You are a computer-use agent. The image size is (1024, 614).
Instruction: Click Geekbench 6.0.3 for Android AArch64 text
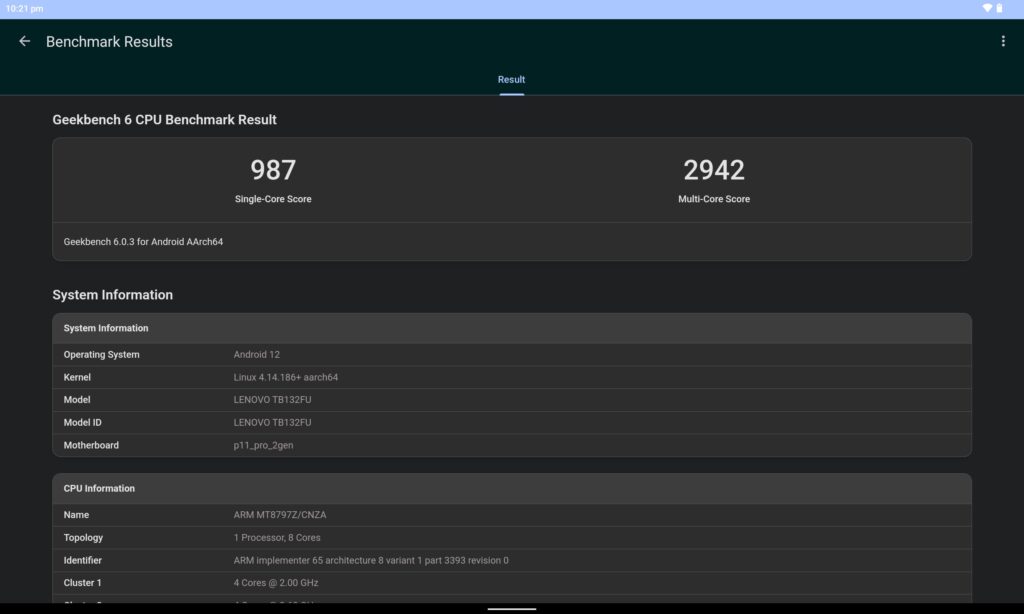click(143, 242)
